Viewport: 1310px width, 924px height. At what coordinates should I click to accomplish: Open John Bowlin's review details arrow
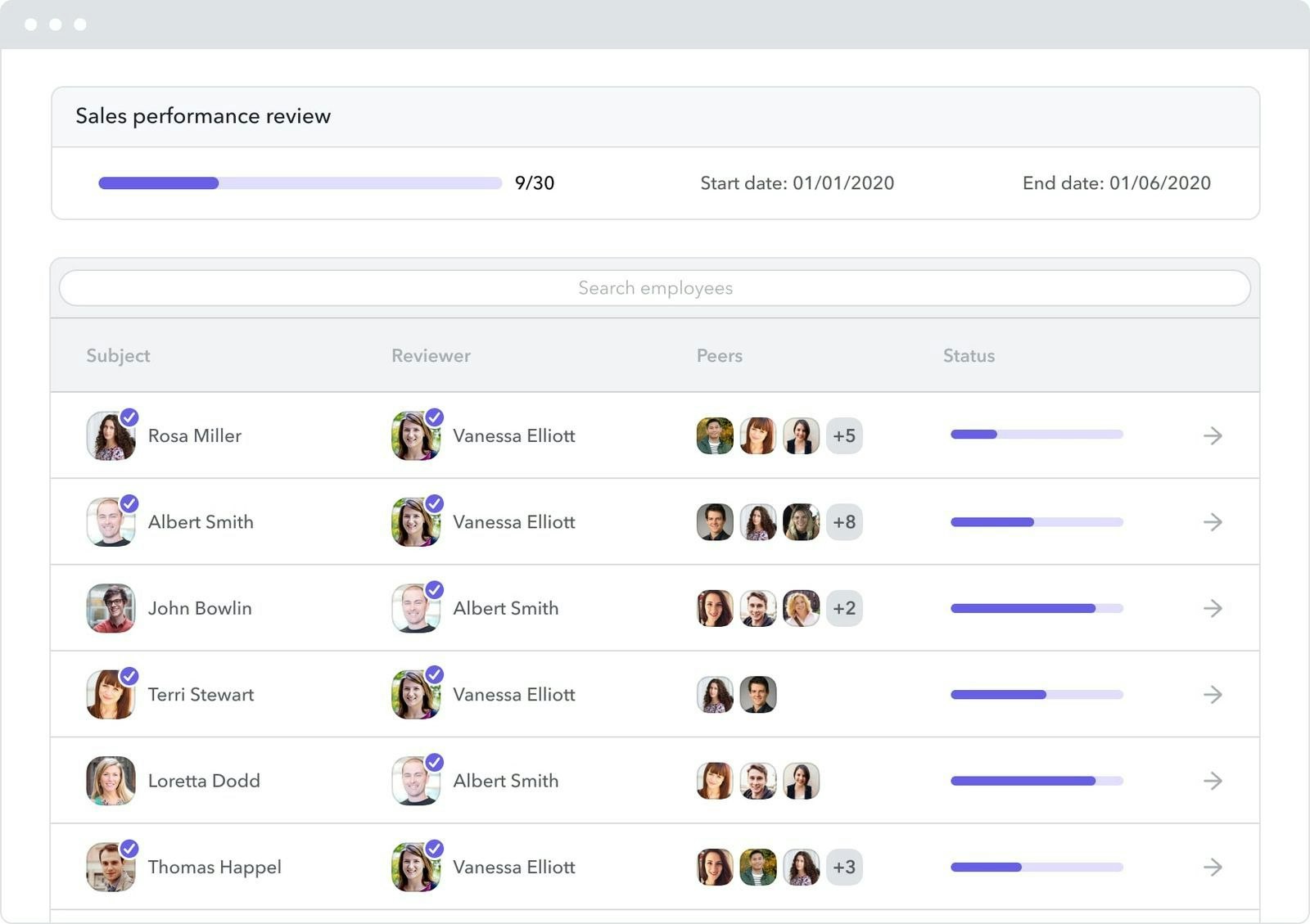(x=1213, y=608)
